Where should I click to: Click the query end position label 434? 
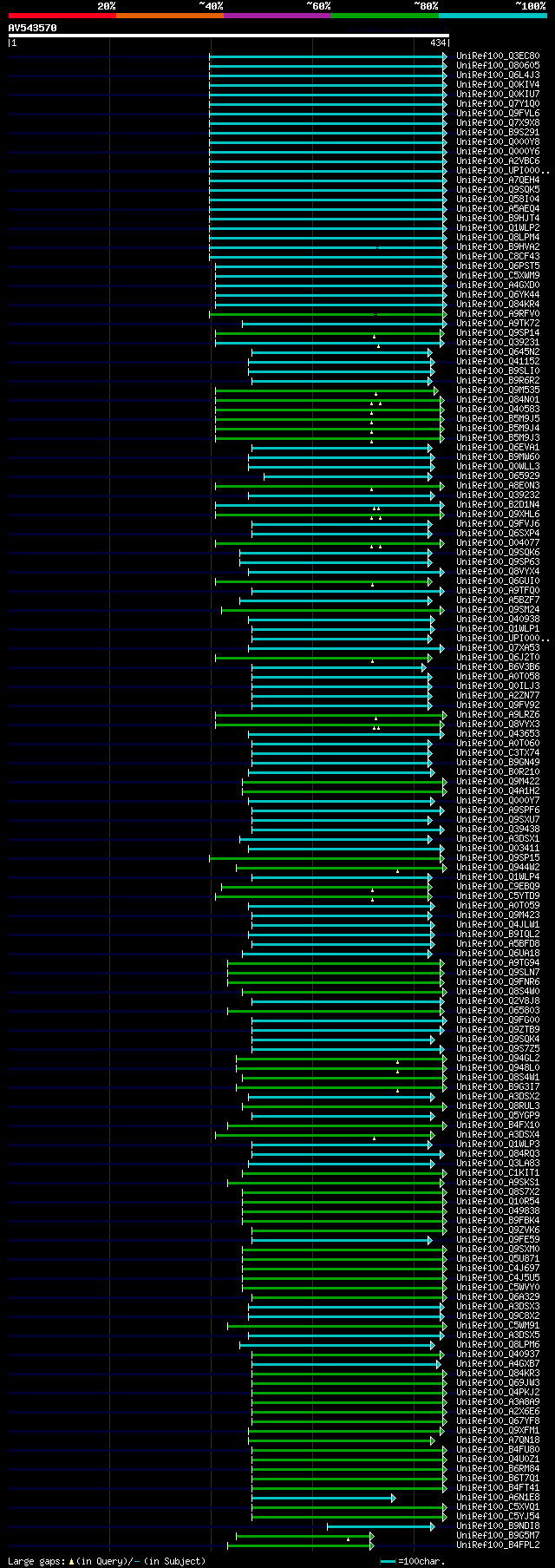(x=438, y=43)
